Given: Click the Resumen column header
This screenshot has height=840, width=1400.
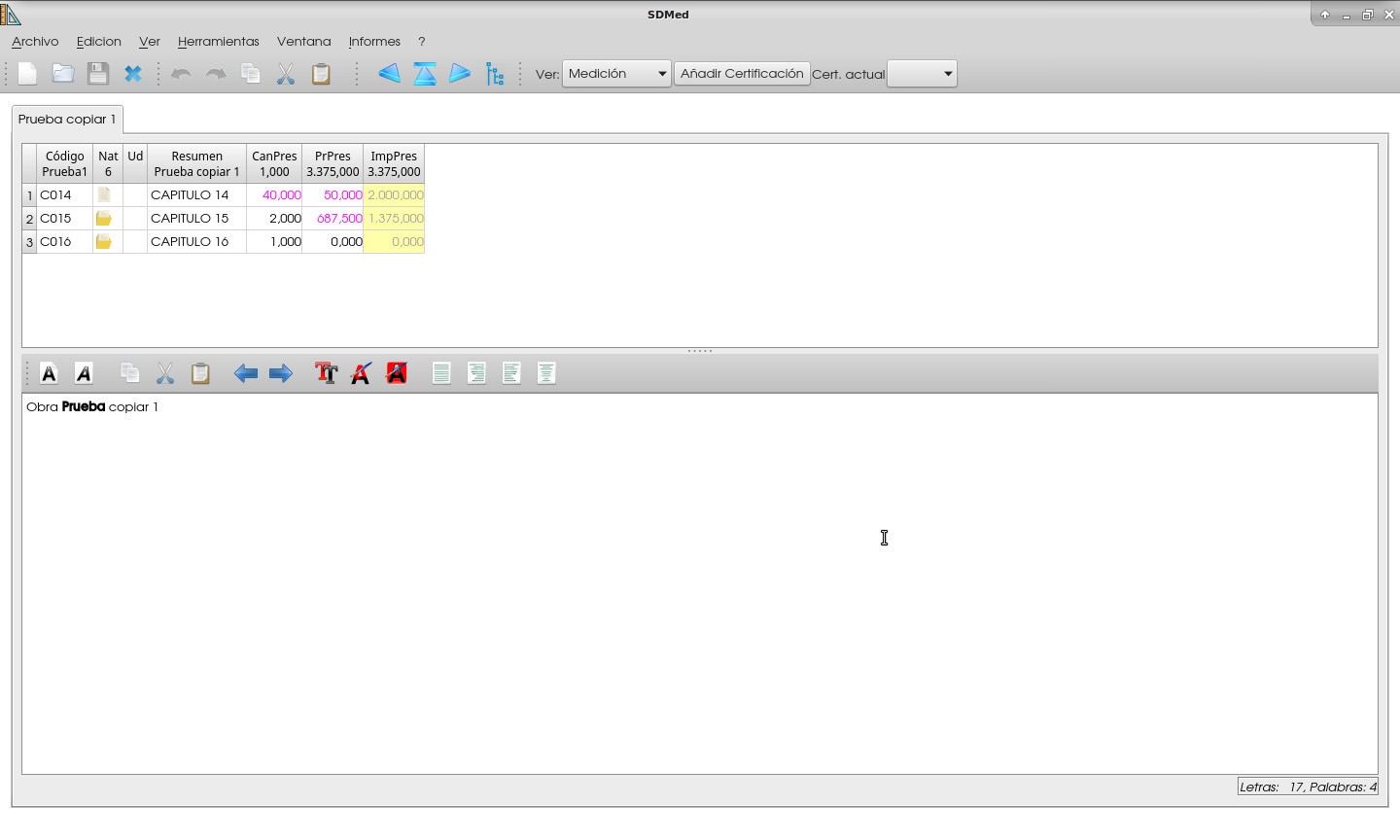Looking at the screenshot, I should pyautogui.click(x=196, y=163).
